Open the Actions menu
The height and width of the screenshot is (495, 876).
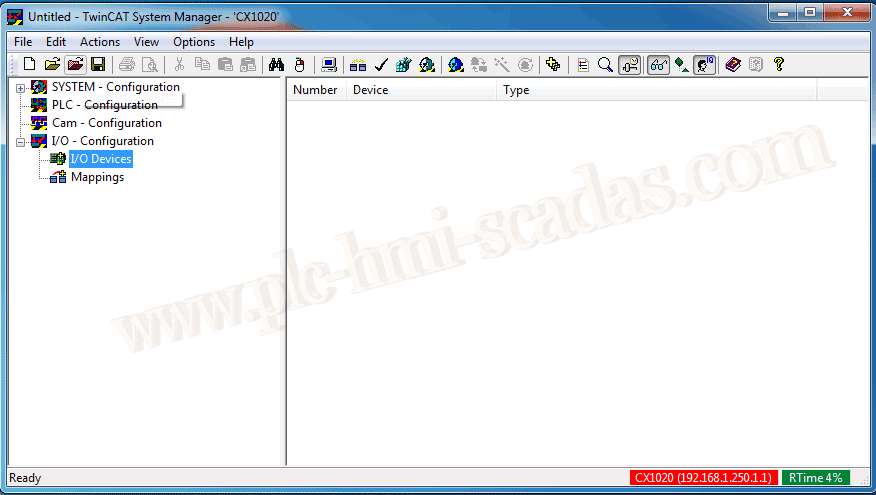coord(99,42)
